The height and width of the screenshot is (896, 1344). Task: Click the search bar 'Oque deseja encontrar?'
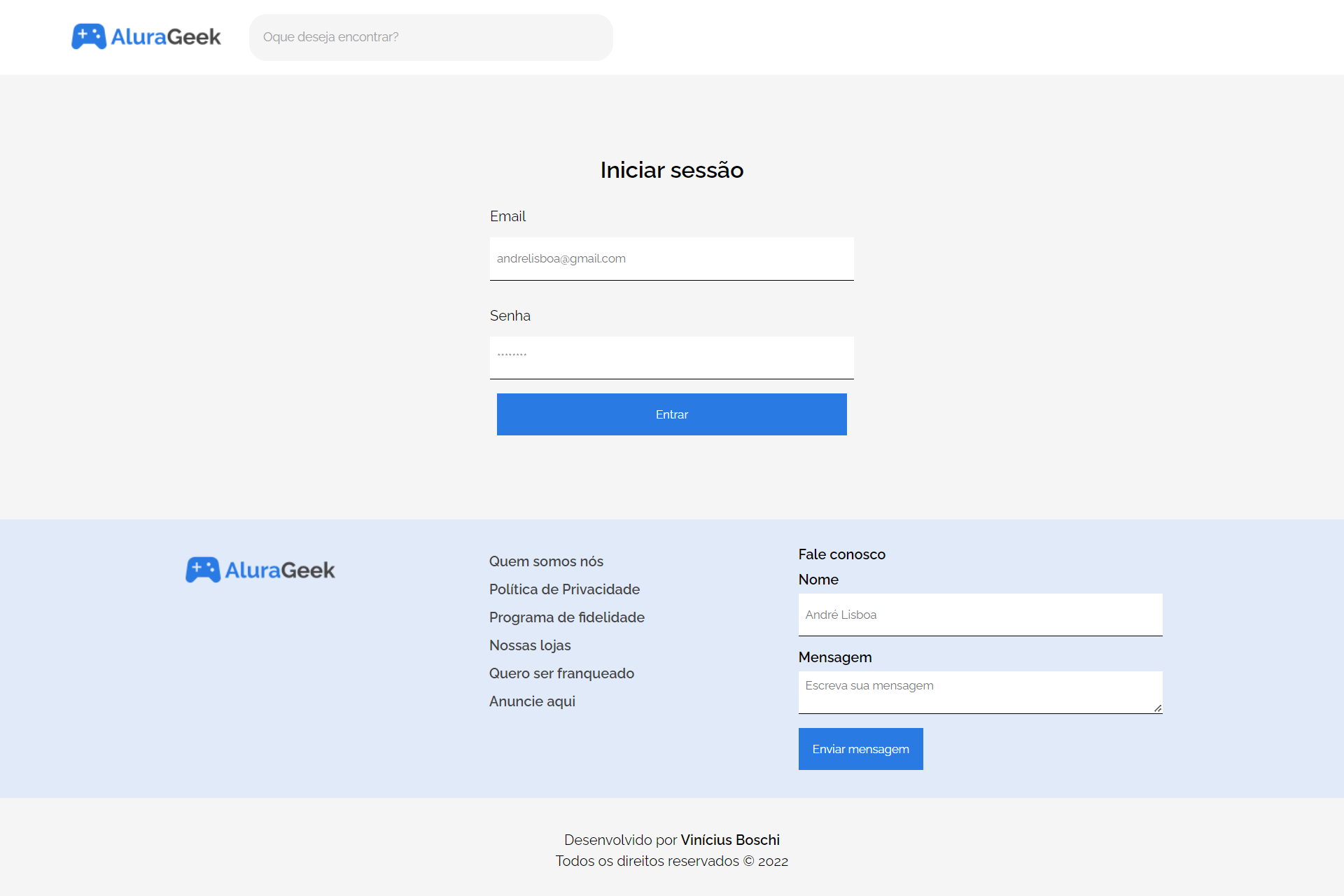pos(430,37)
